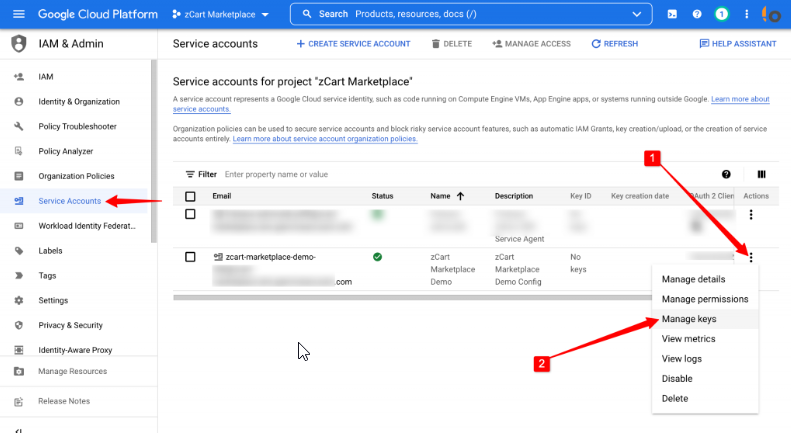Open the column display options icon

point(761,174)
